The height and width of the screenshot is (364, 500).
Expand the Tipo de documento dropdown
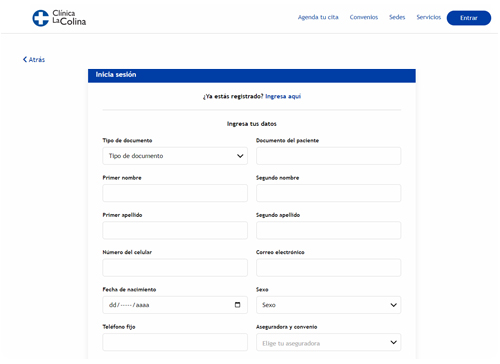(175, 156)
